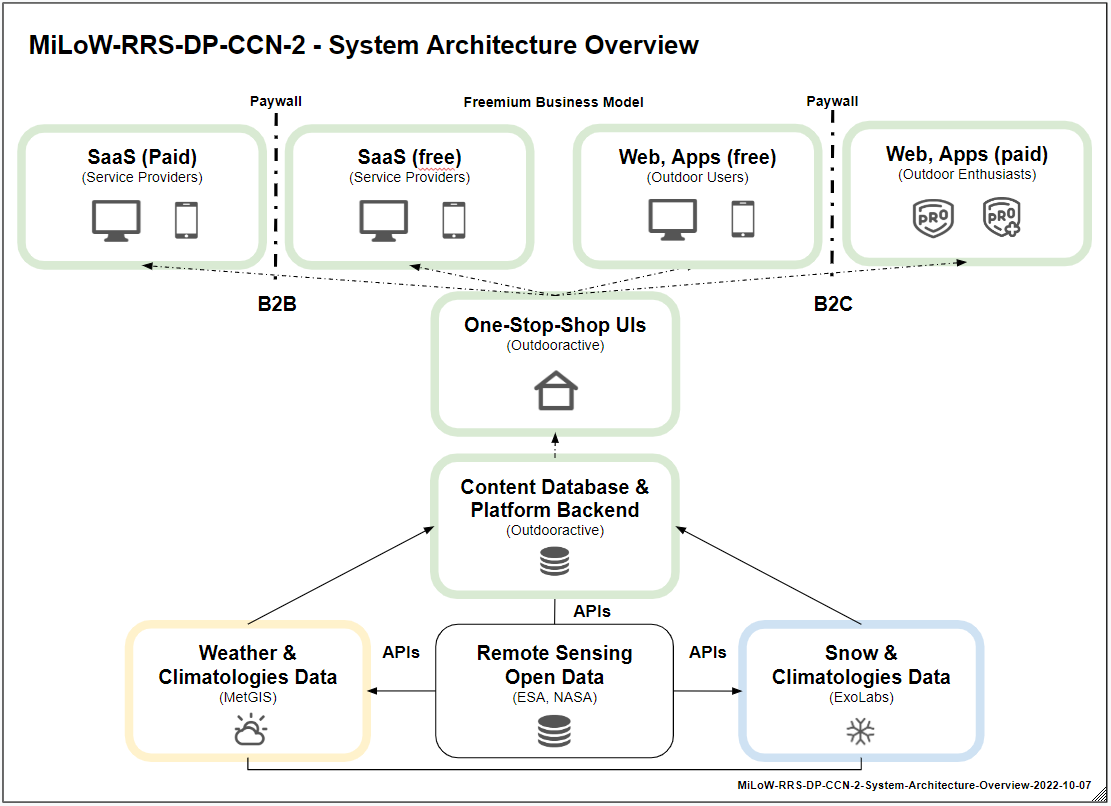Click the Weather & Climatologies Data title
Viewport: 1111px width, 806px height.
coord(248,664)
